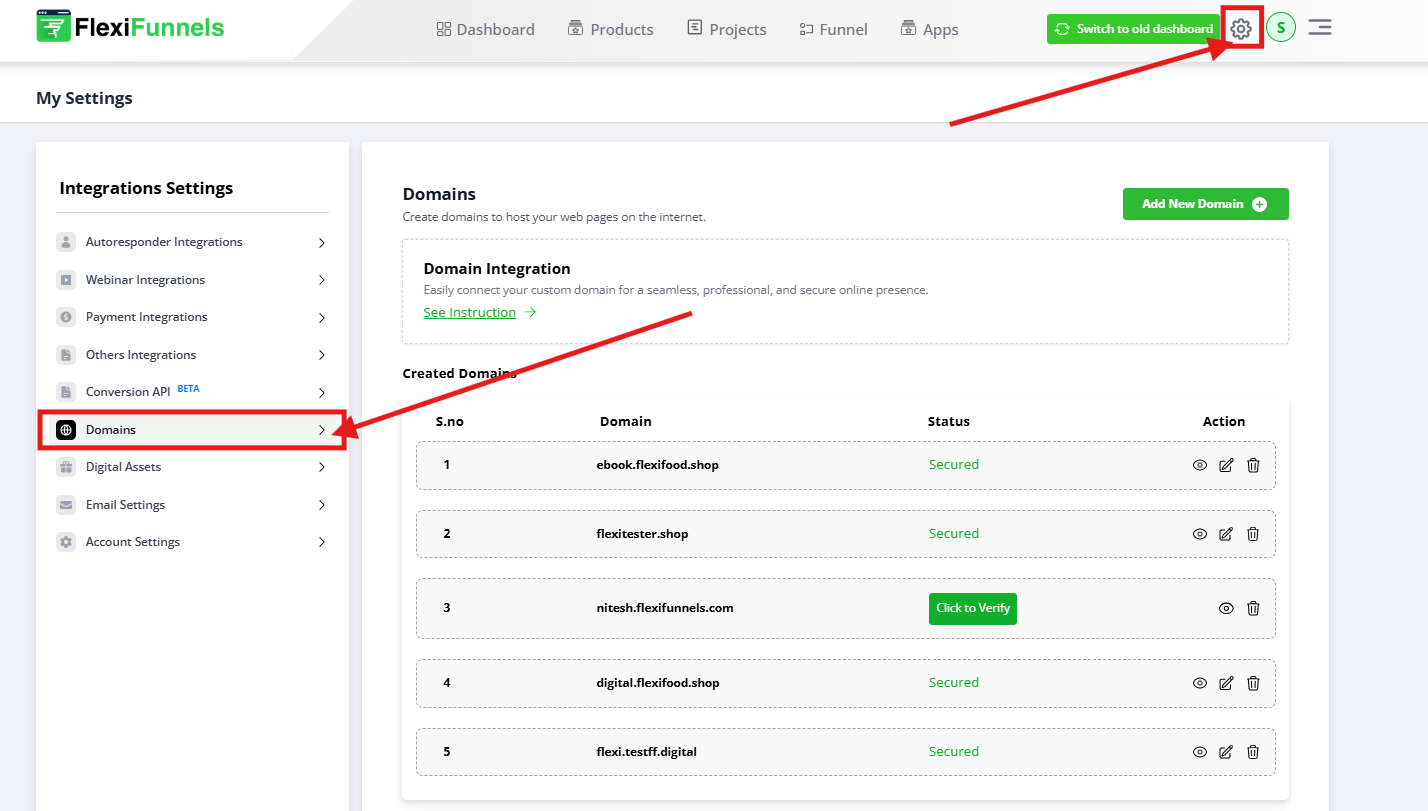Click the Conversion API document icon
Image resolution: width=1428 pixels, height=811 pixels.
pyautogui.click(x=66, y=392)
